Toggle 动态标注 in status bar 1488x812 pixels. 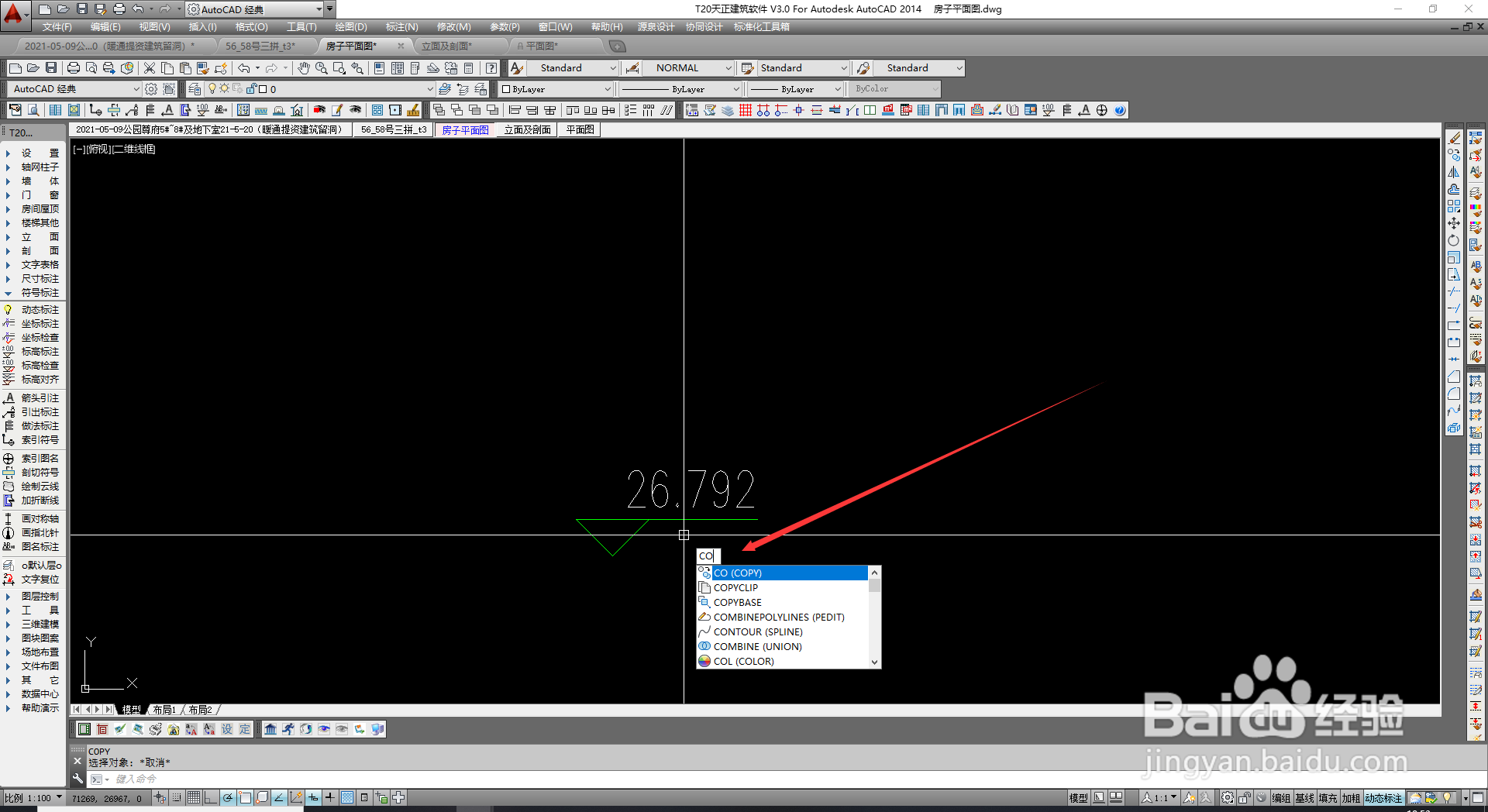coord(1383,797)
